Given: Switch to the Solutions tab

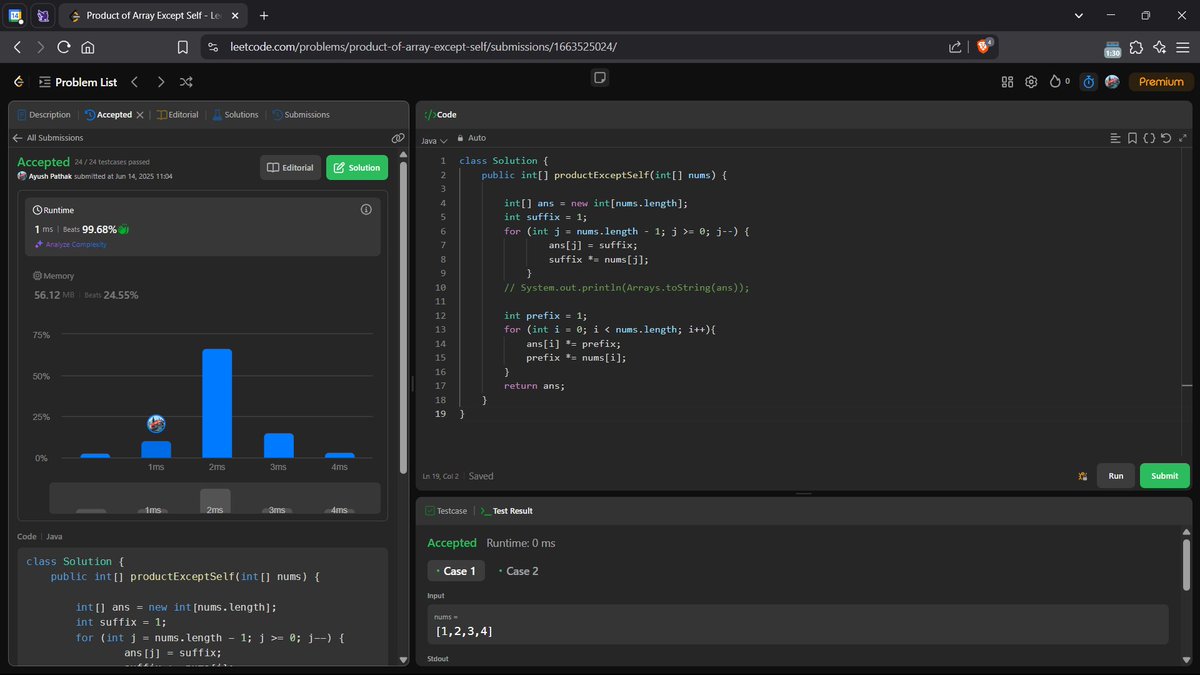Looking at the screenshot, I should click(x=235, y=115).
